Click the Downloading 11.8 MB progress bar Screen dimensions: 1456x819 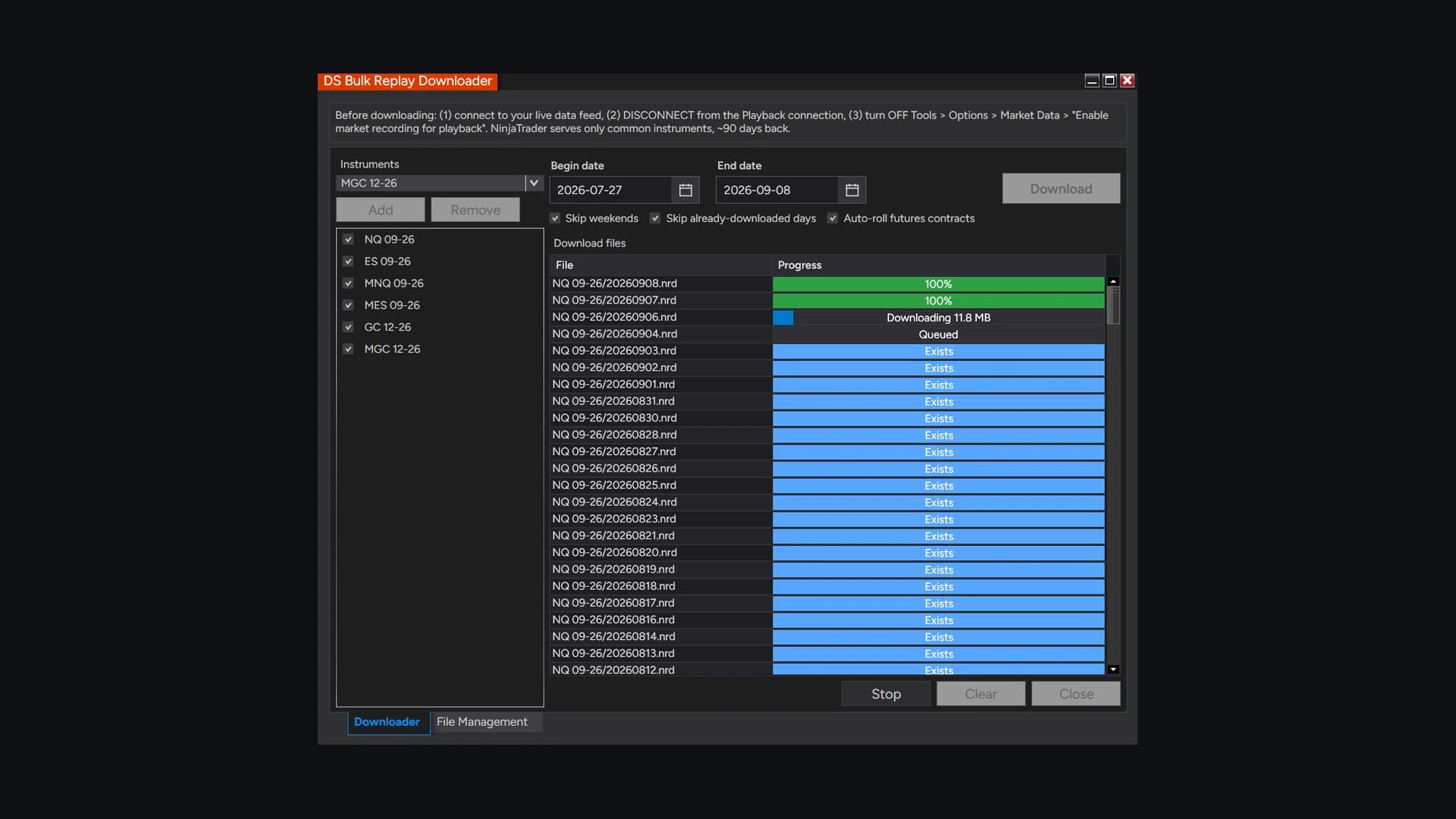[939, 318]
